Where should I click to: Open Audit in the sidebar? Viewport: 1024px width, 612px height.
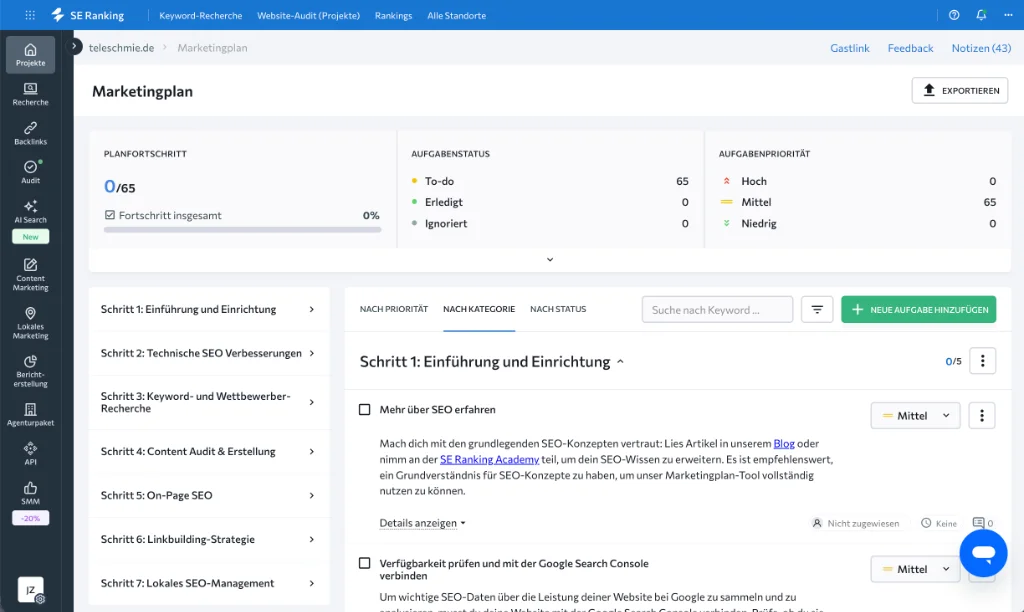pyautogui.click(x=31, y=172)
